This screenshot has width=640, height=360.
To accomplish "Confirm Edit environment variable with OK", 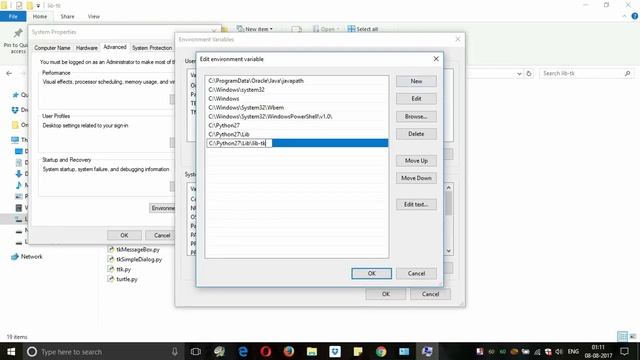I will [371, 273].
